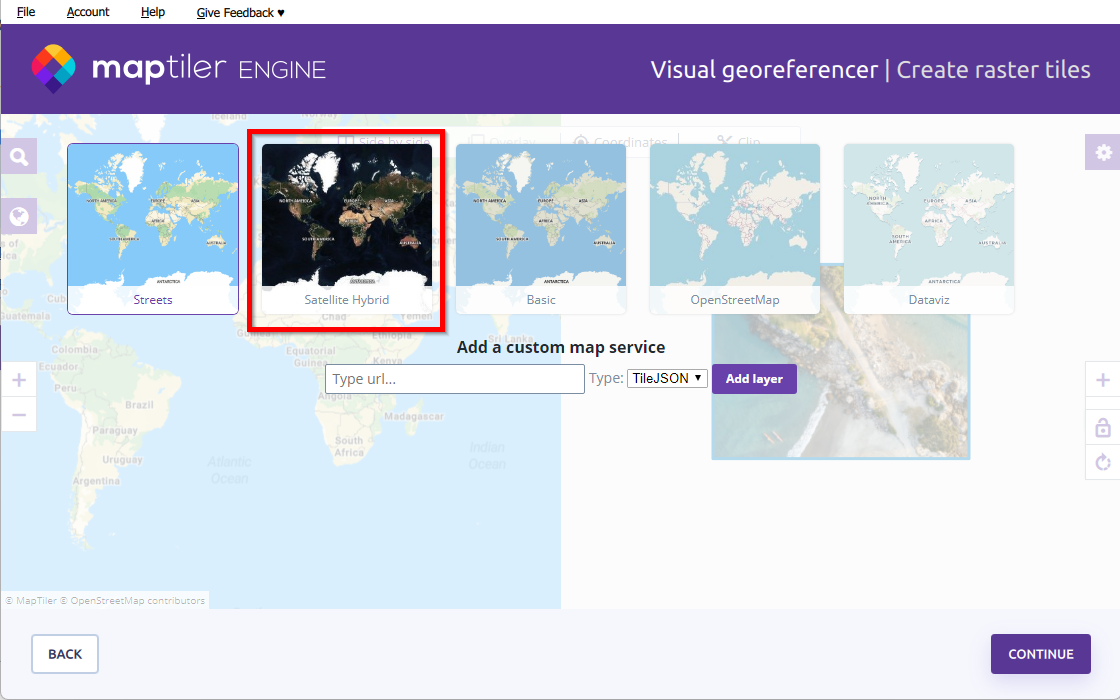Open the Type TileJSON dropdown
This screenshot has height=700, width=1120.
pos(667,379)
